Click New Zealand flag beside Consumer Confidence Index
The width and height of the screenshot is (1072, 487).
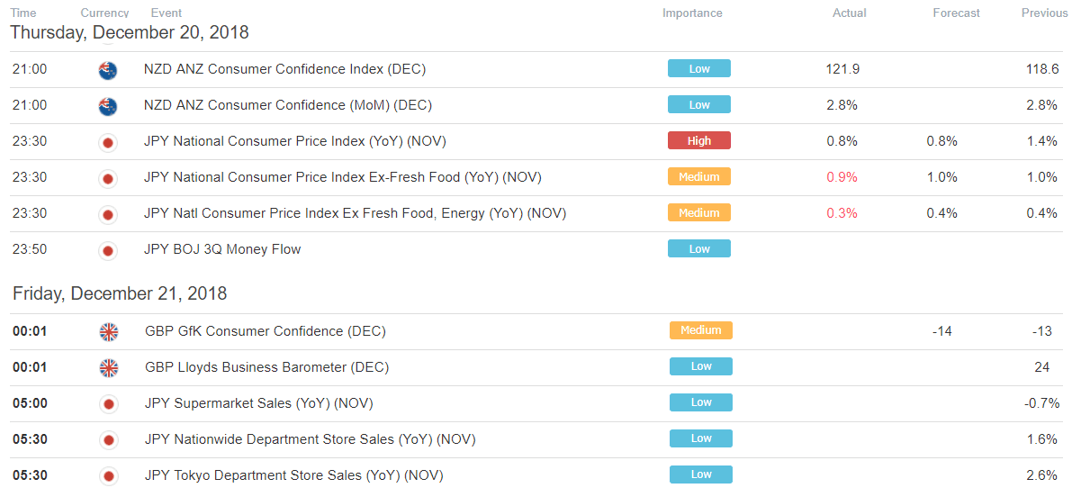point(108,70)
